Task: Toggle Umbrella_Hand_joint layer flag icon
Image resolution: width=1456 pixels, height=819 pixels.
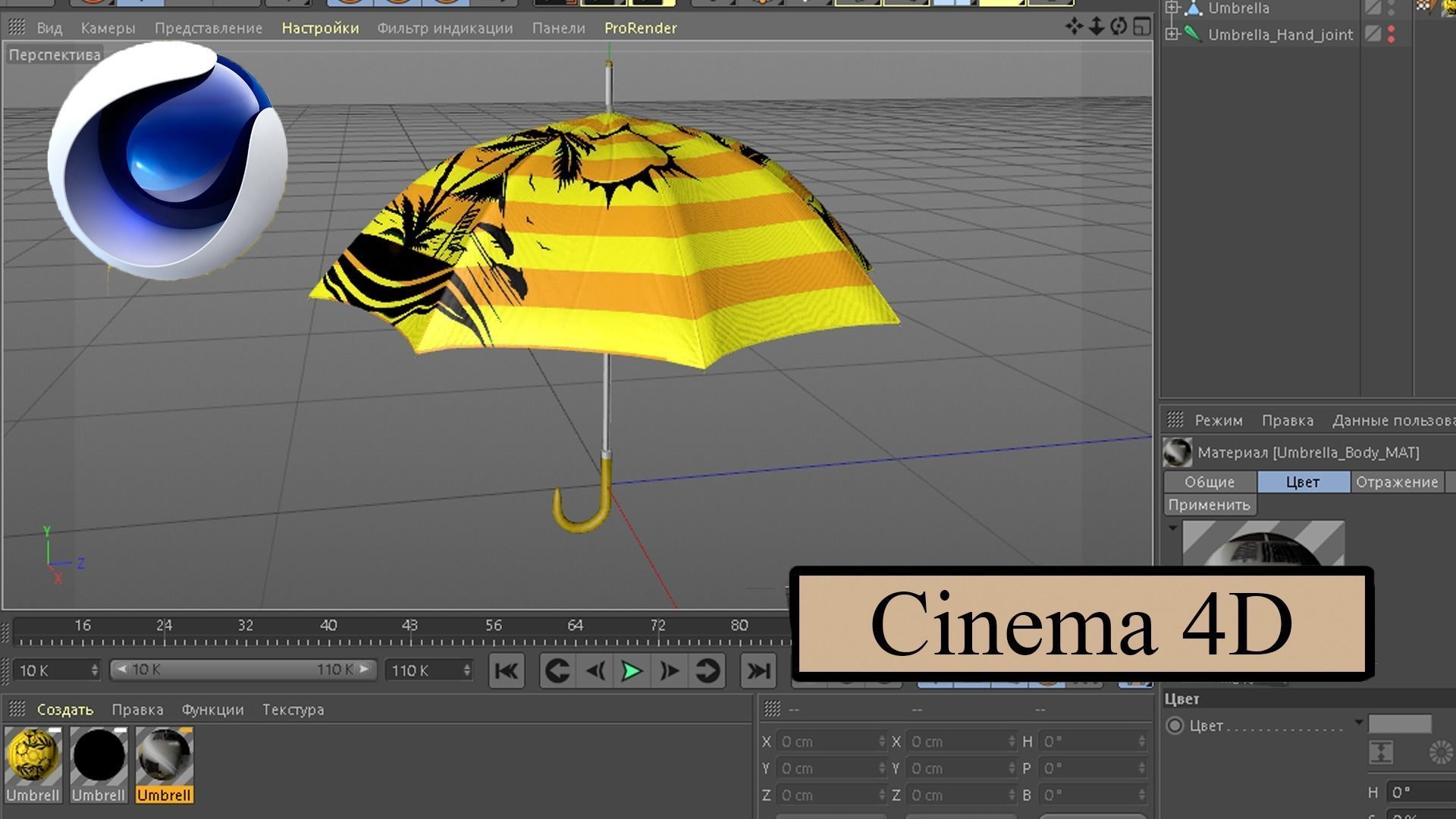Action: 1373,34
